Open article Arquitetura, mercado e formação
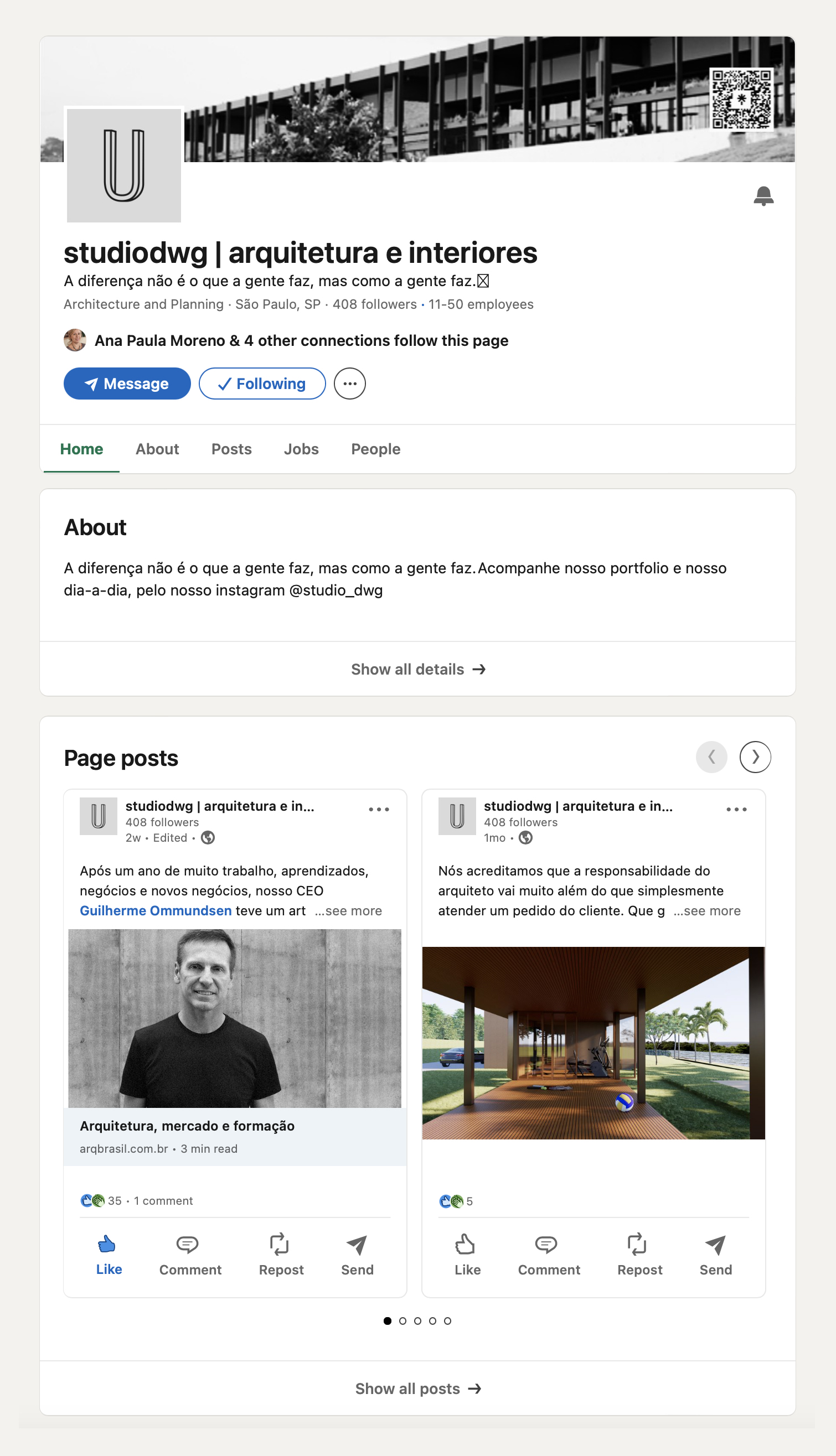This screenshot has height=1456, width=836. [187, 1126]
